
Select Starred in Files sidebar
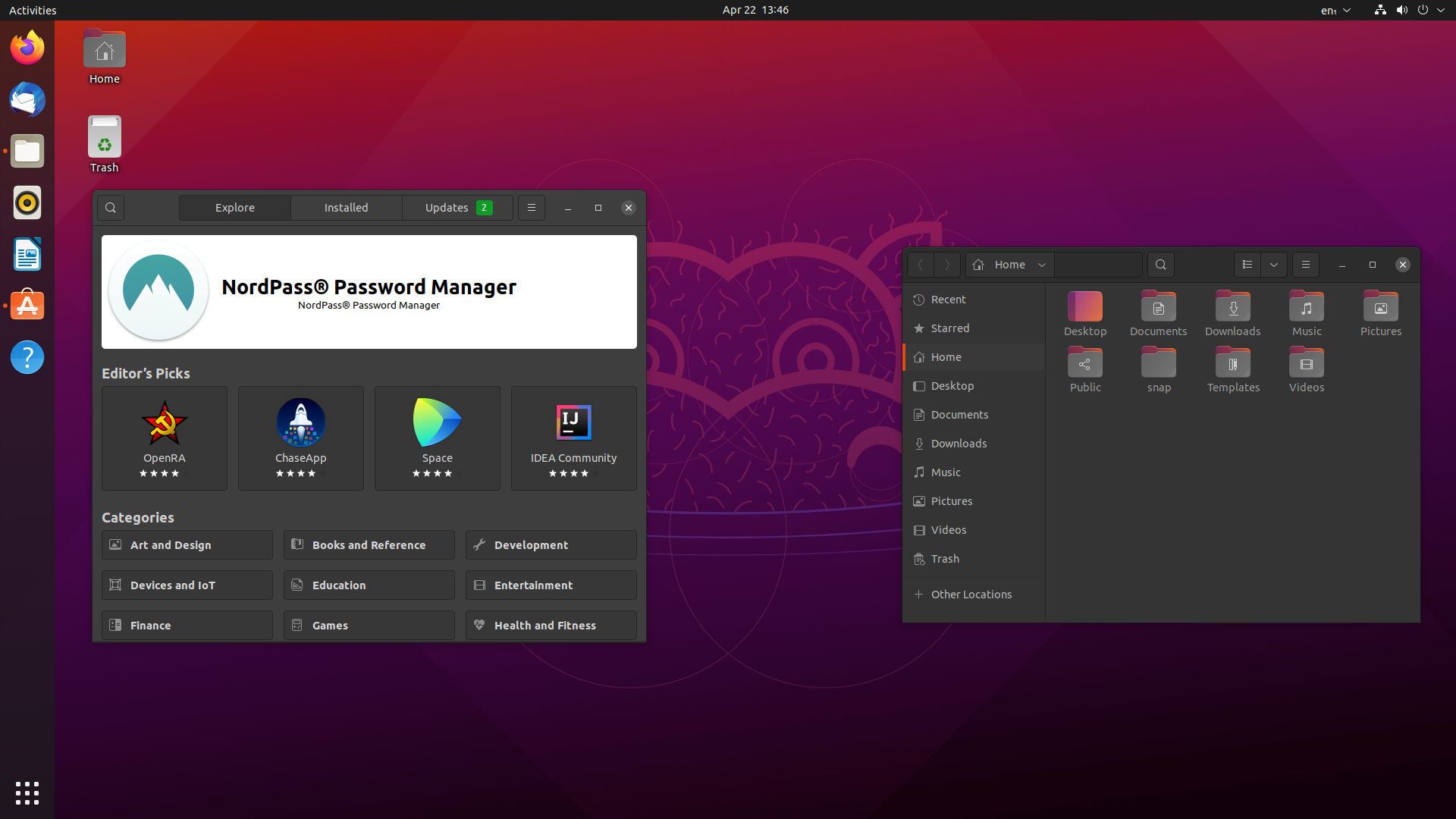974,328
